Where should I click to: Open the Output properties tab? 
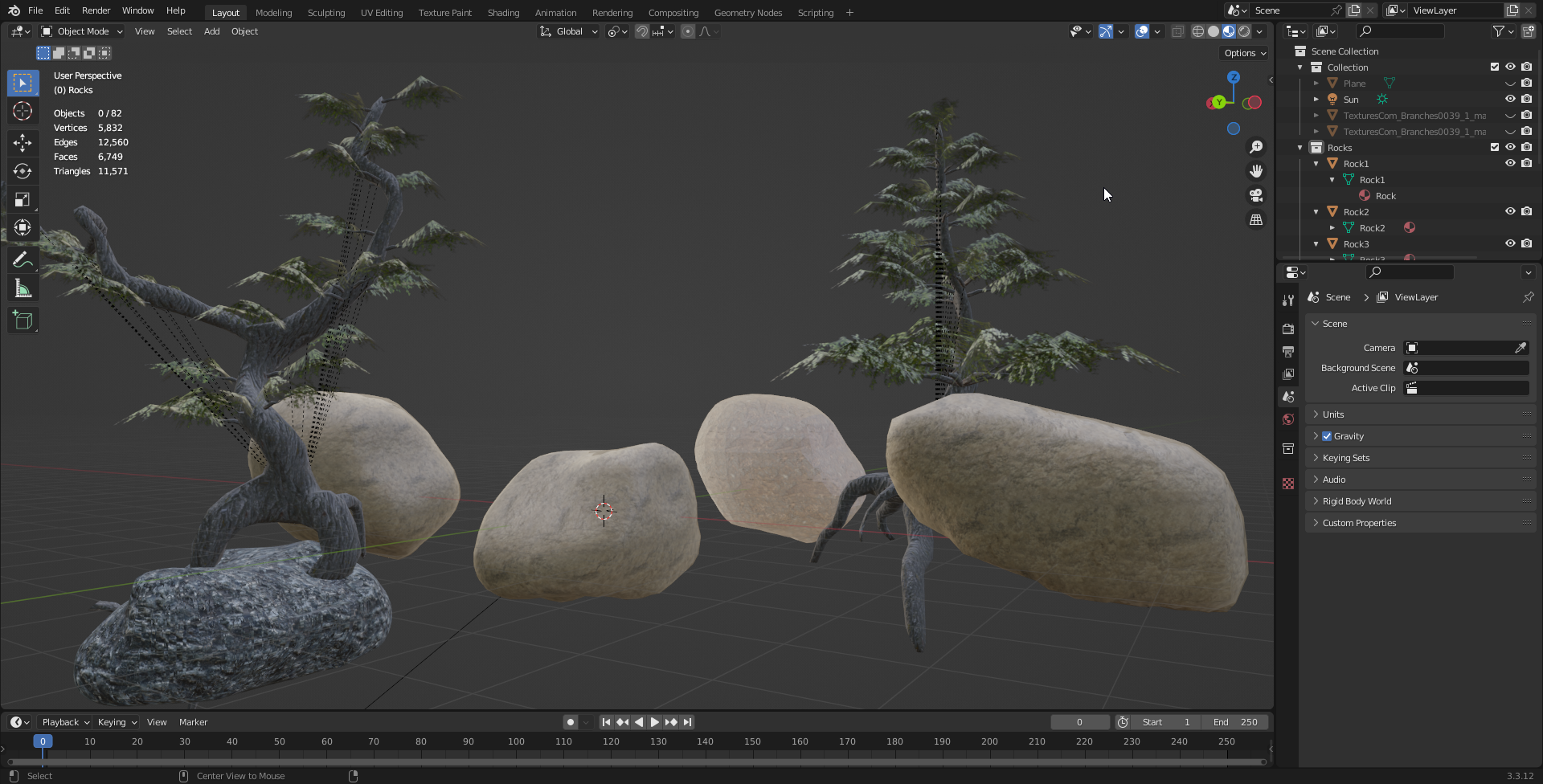click(x=1288, y=351)
